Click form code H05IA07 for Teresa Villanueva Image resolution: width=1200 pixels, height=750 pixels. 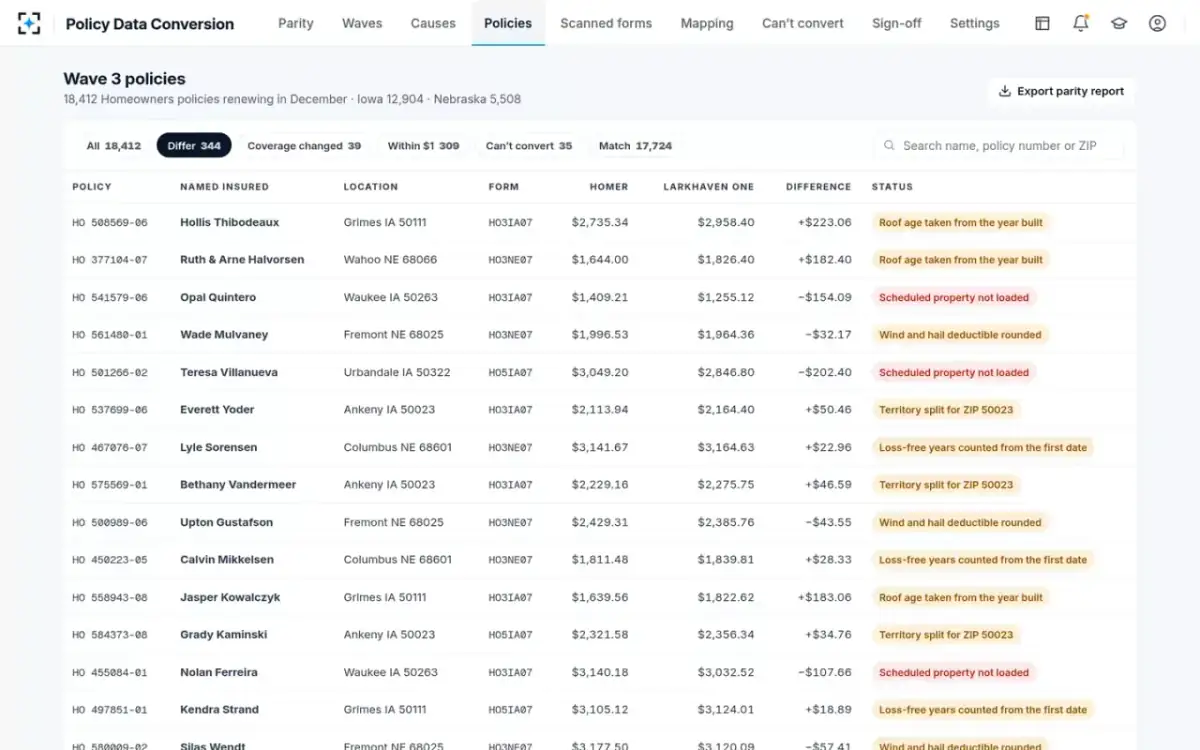pyautogui.click(x=510, y=373)
